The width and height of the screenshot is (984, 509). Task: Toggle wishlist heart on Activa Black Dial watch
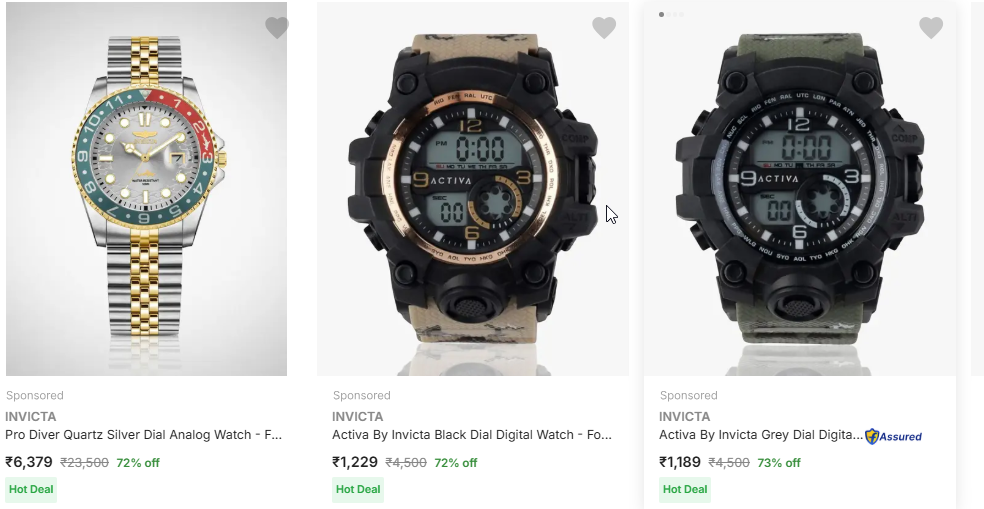tap(604, 28)
